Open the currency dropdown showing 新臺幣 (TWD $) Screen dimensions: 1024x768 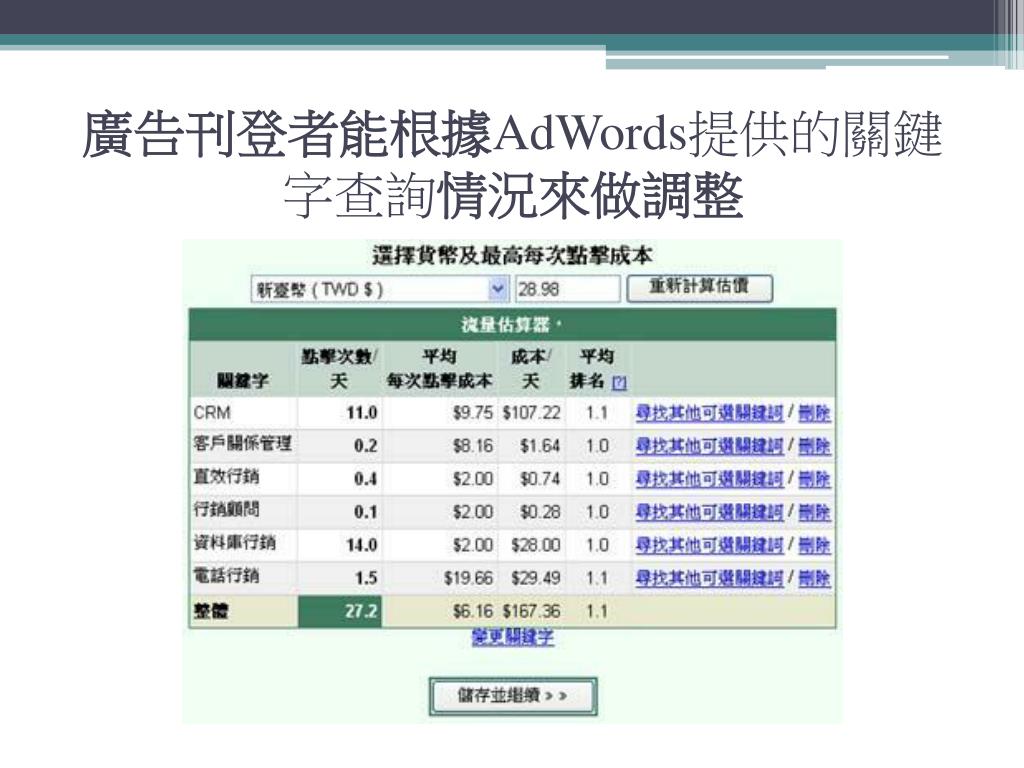[x=379, y=289]
